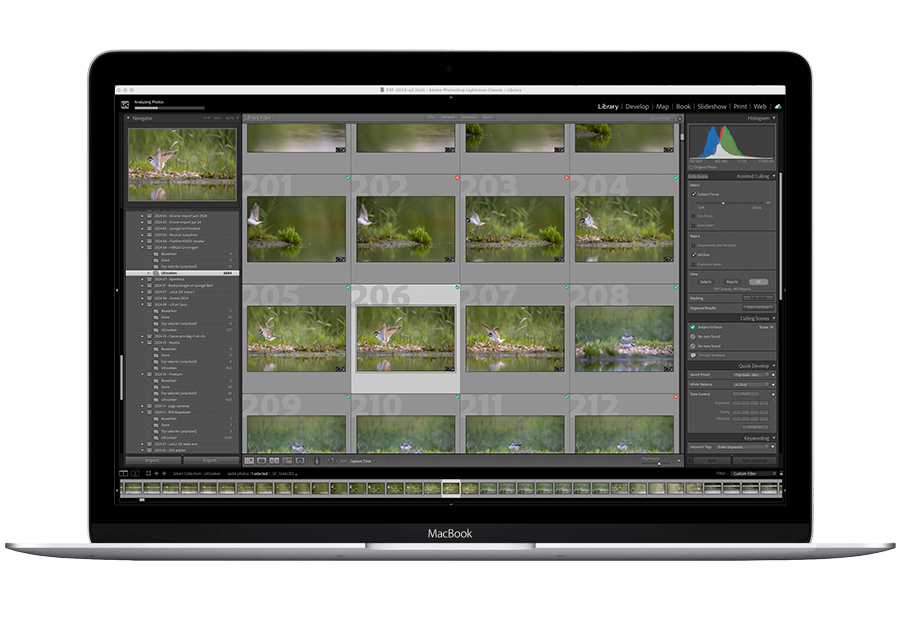Enable the Eye Focus checkbox
901x617 pixels.
pyautogui.click(x=693, y=215)
